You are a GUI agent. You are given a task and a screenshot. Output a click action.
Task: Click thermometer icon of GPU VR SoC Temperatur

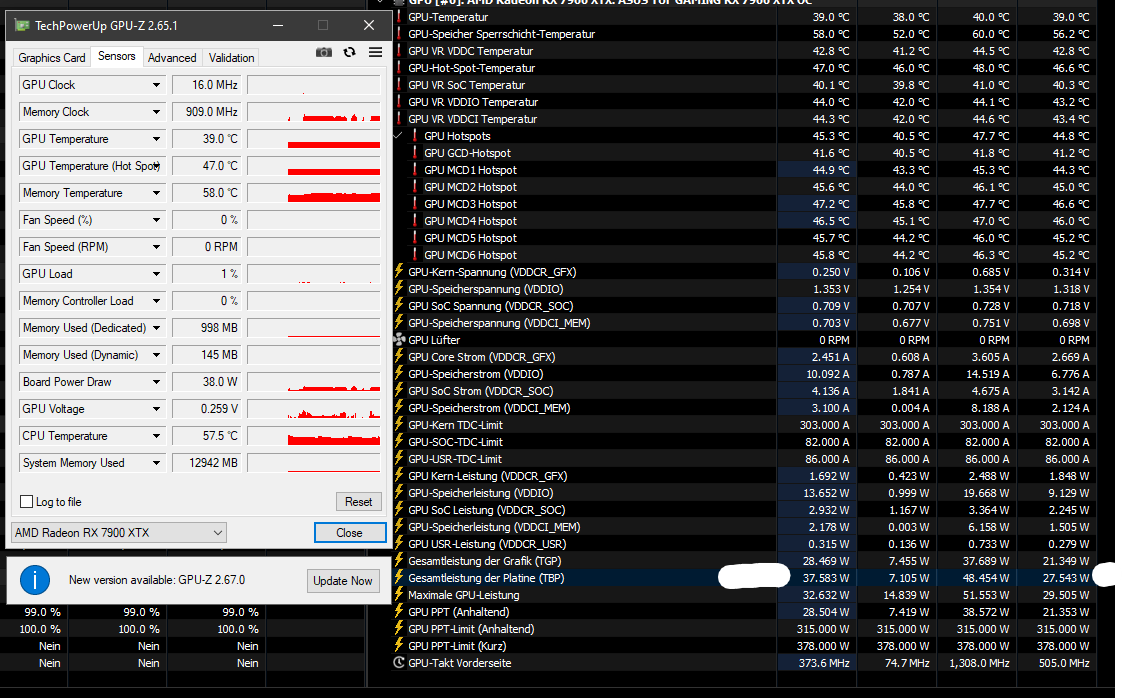tap(399, 85)
